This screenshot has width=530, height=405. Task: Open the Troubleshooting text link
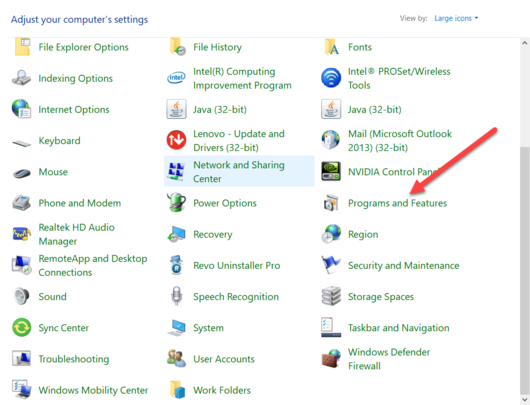coord(74,359)
